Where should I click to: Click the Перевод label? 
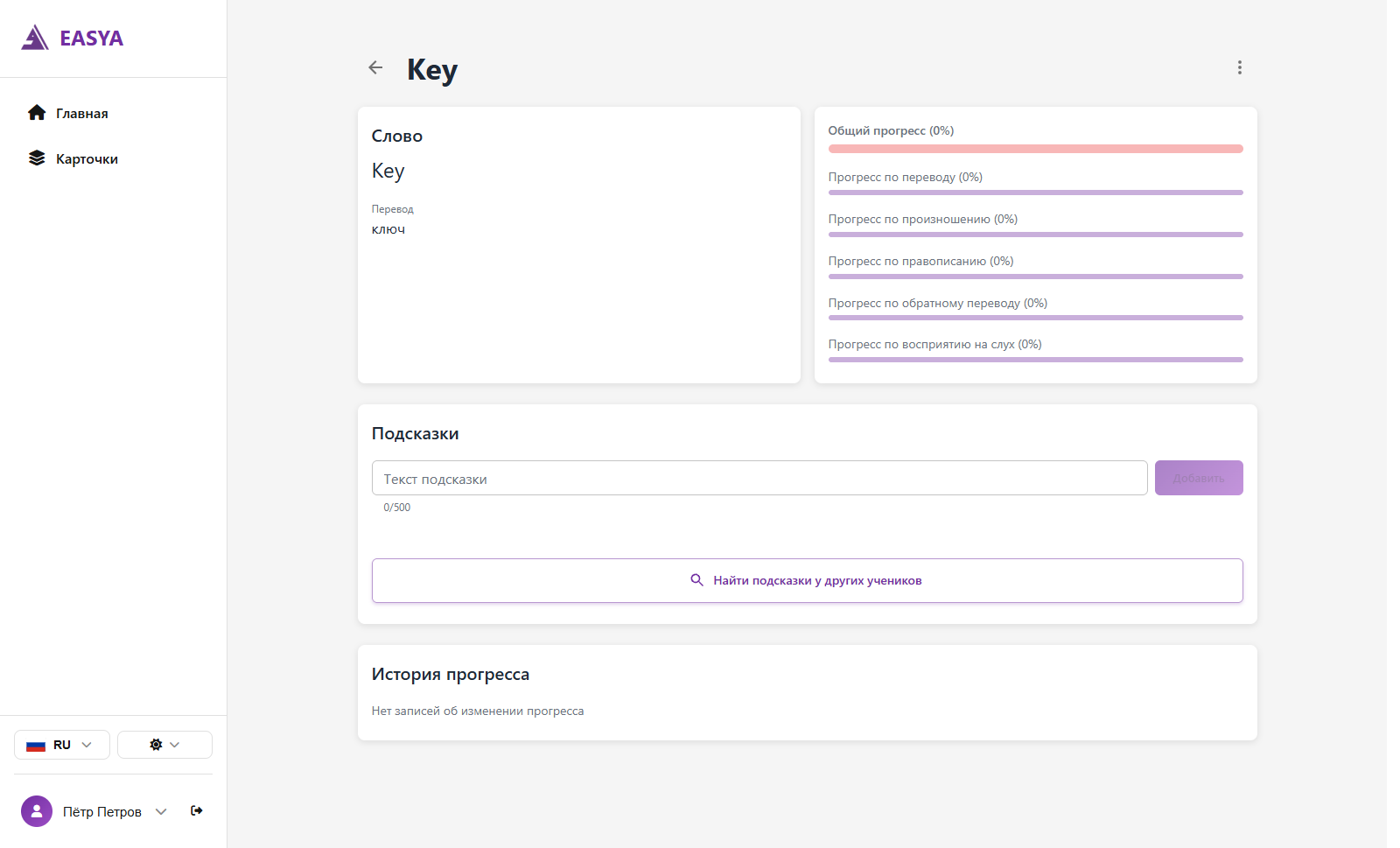click(392, 209)
